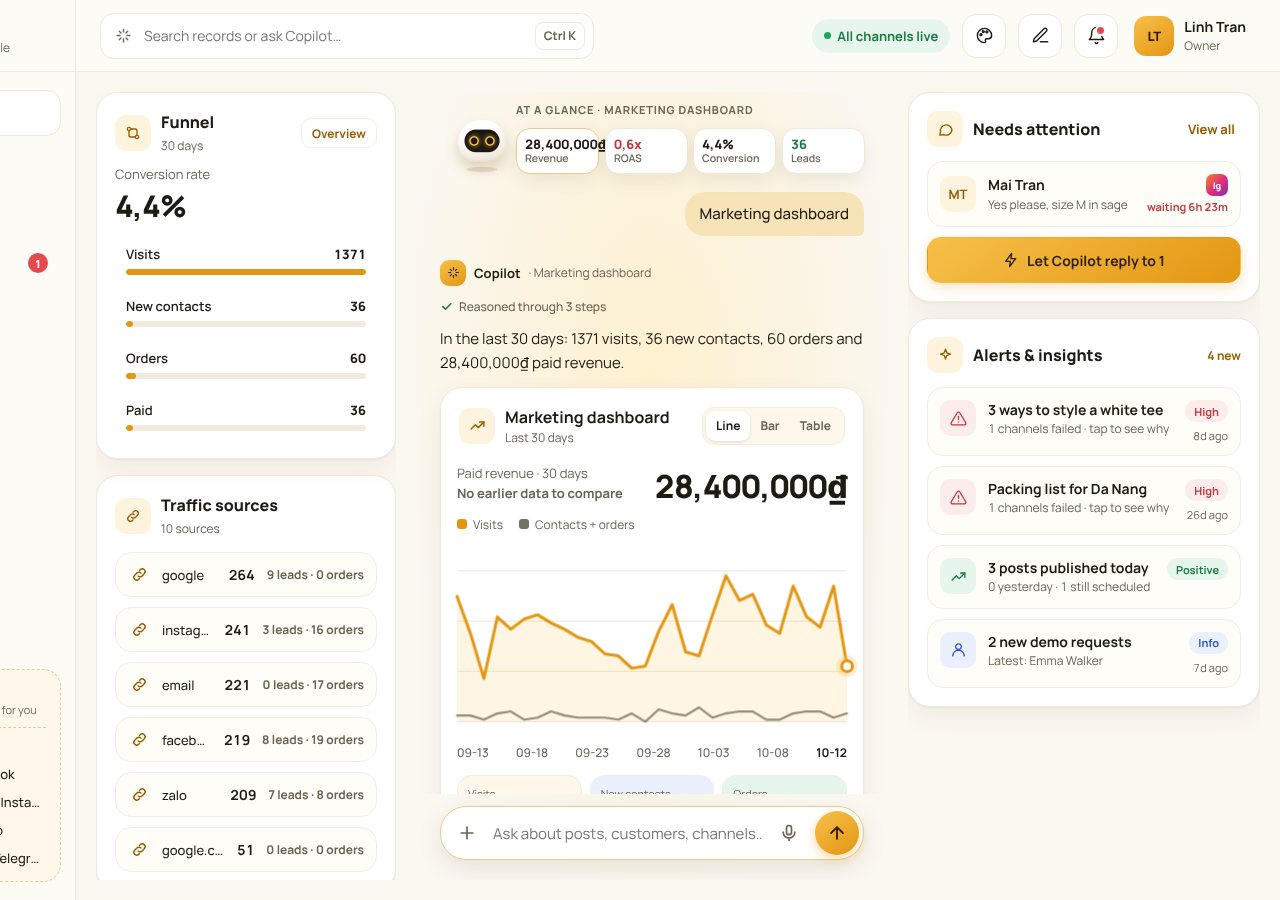Switch chart to Bar view
1280x900 pixels.
click(770, 426)
